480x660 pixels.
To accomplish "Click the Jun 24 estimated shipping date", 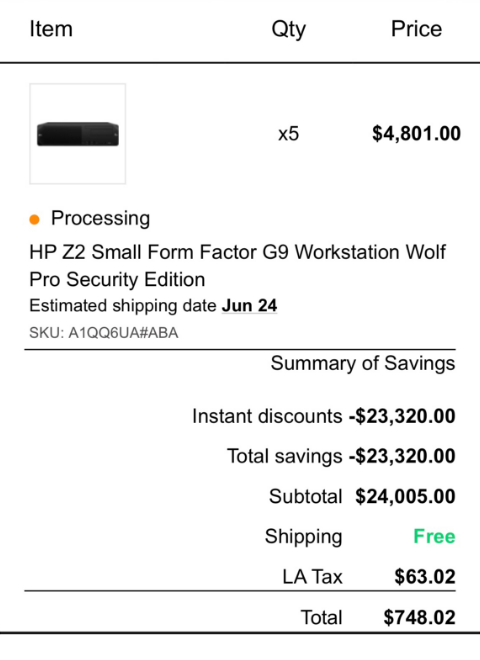I will [x=249, y=306].
